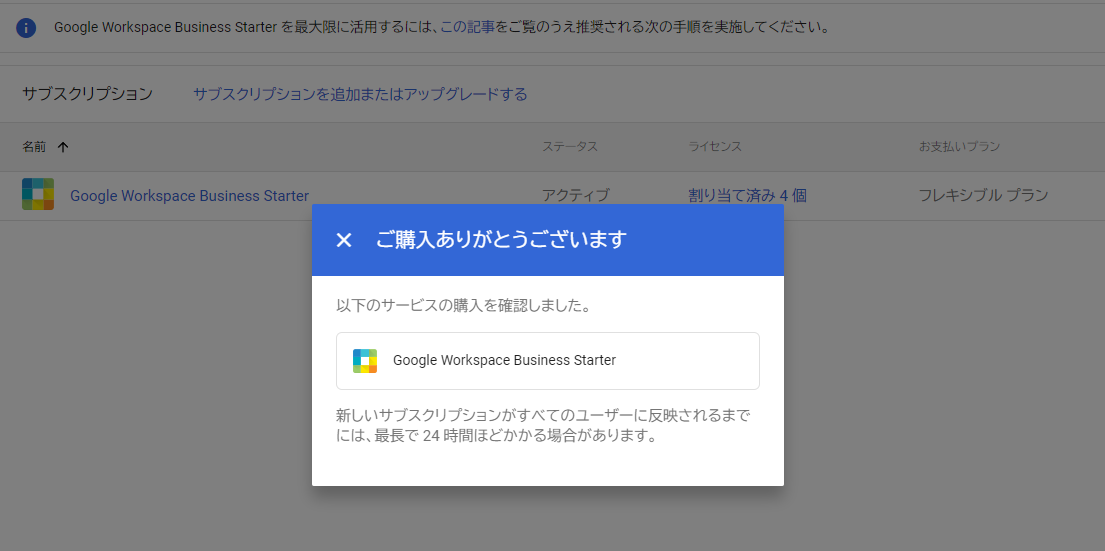This screenshot has width=1105, height=551.
Task: Click the お支払いプラン column header
Action: pyautogui.click(x=959, y=147)
